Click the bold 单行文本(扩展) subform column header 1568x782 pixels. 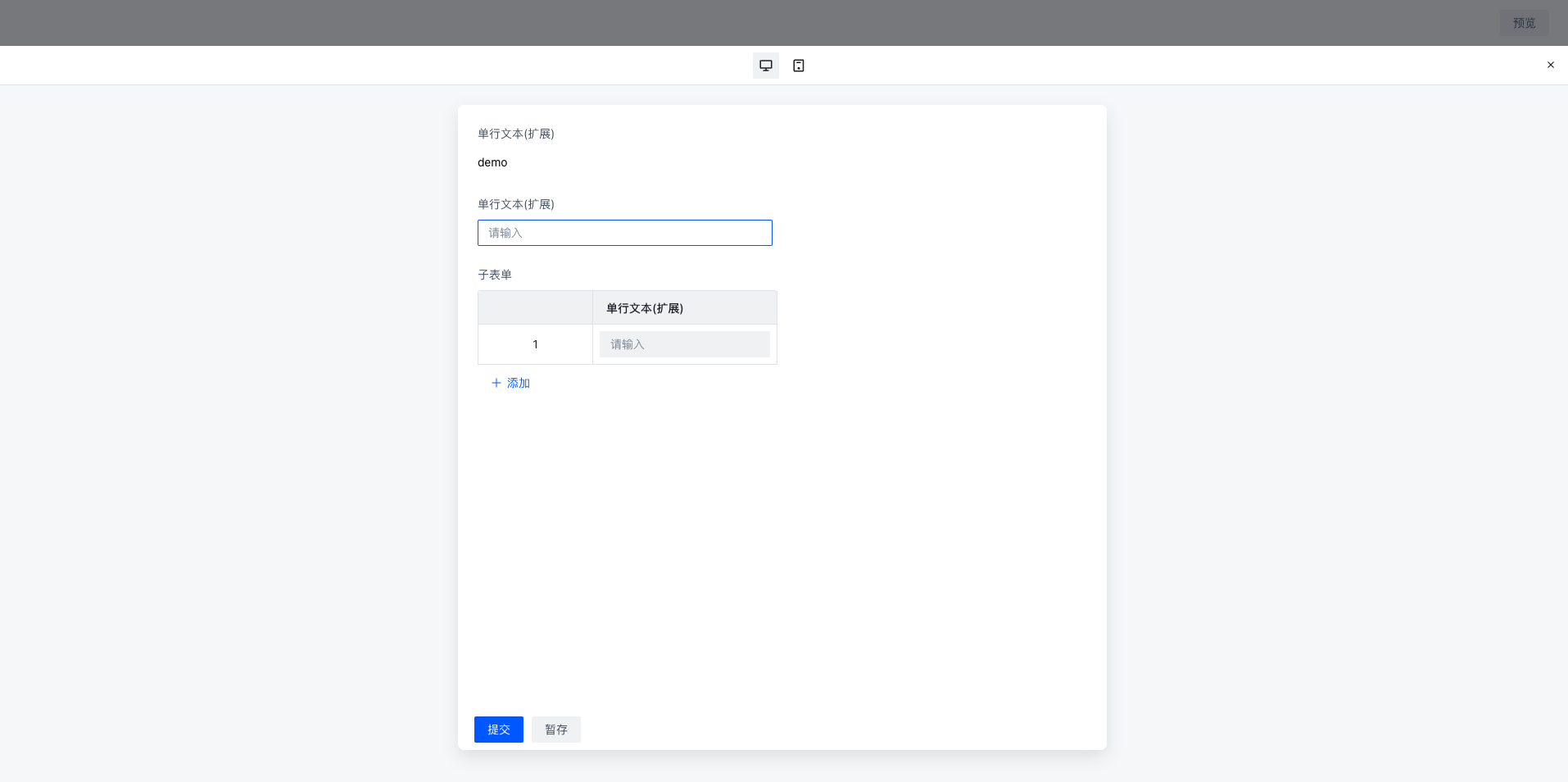[x=645, y=308]
